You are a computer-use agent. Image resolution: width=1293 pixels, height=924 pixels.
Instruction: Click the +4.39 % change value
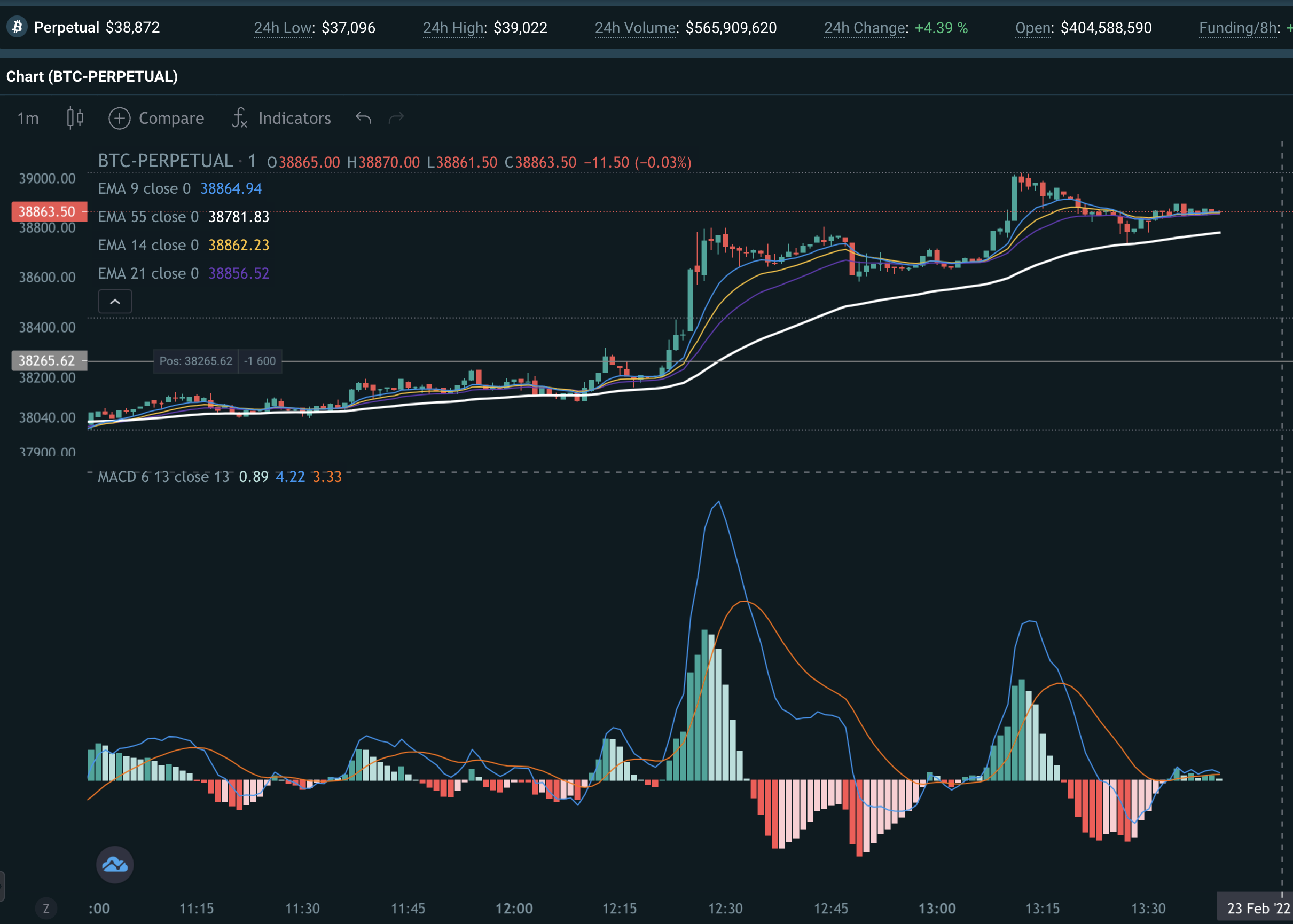941,28
